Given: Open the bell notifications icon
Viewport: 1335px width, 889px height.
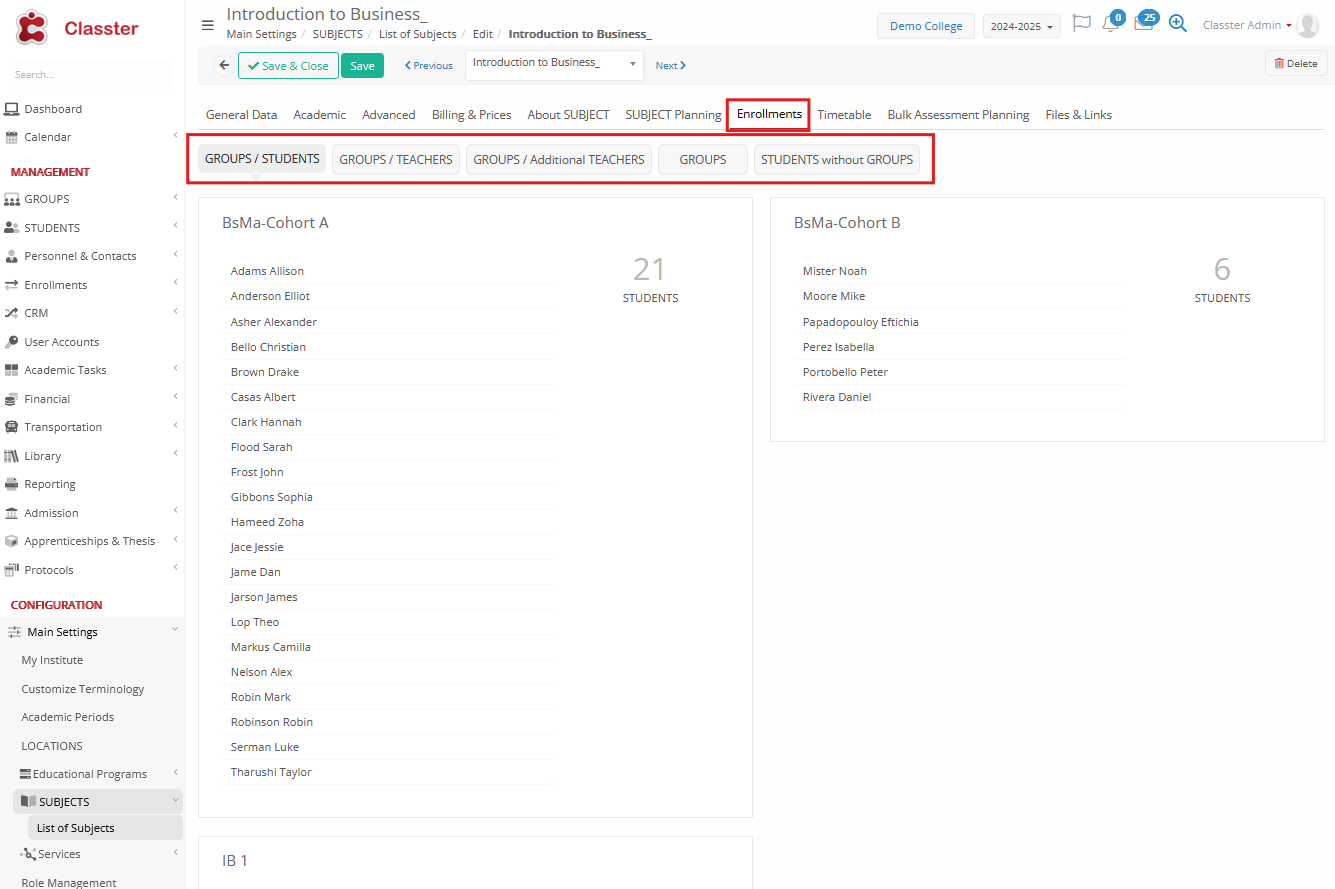Looking at the screenshot, I should [x=1110, y=24].
